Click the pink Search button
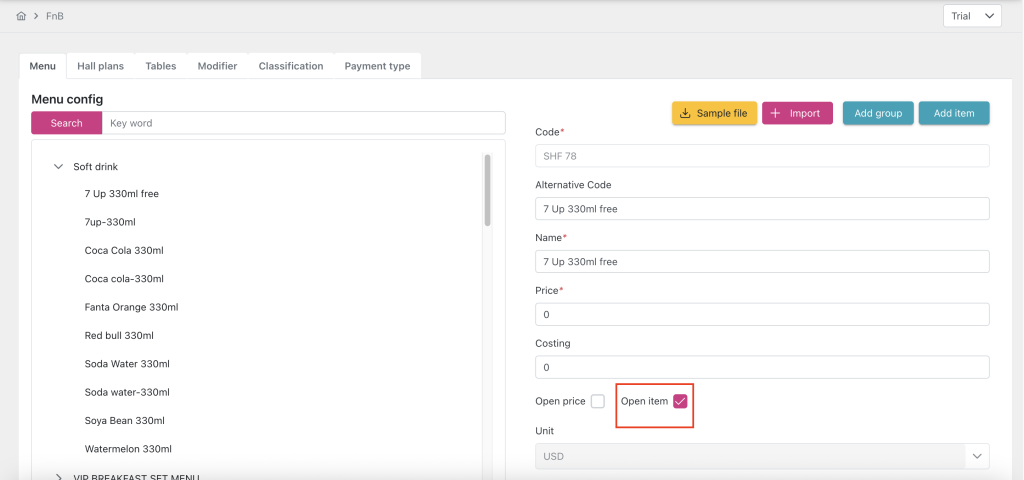 click(x=66, y=123)
